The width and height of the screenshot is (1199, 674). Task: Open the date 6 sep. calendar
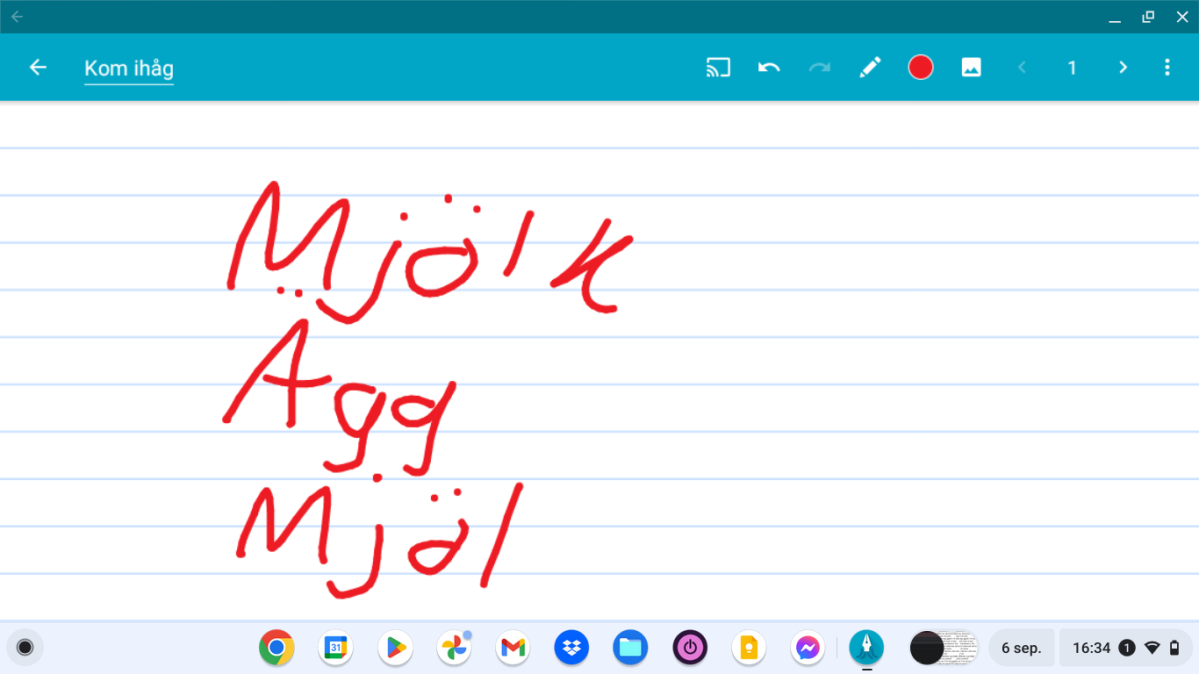point(1021,648)
